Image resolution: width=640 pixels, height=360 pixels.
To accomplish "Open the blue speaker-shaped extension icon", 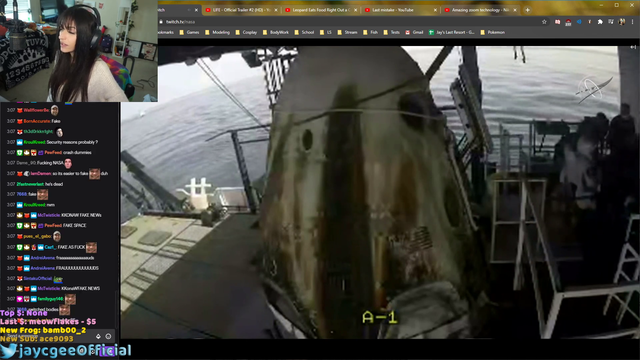I will (579, 22).
